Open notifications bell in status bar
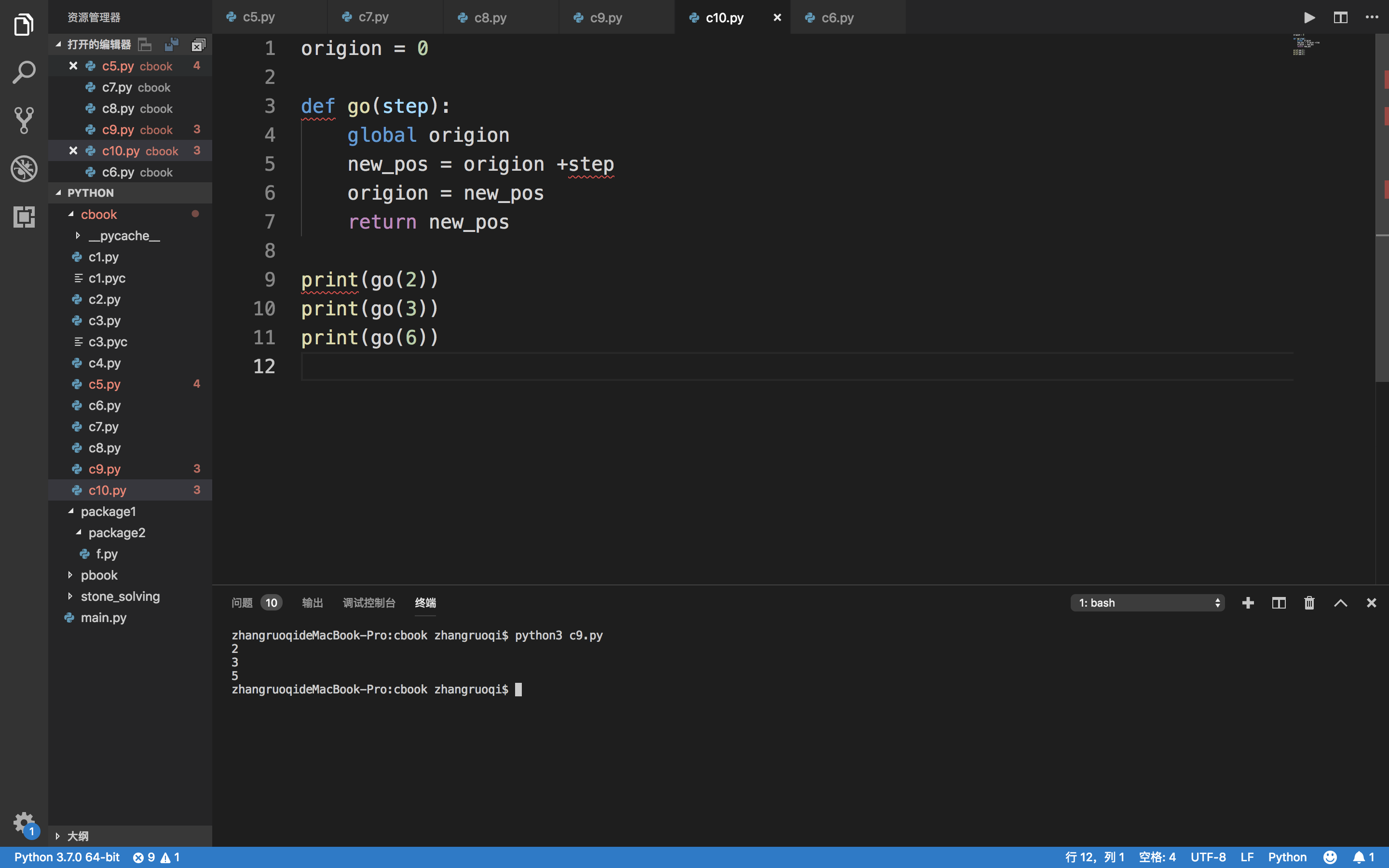1389x868 pixels. coord(1364,857)
